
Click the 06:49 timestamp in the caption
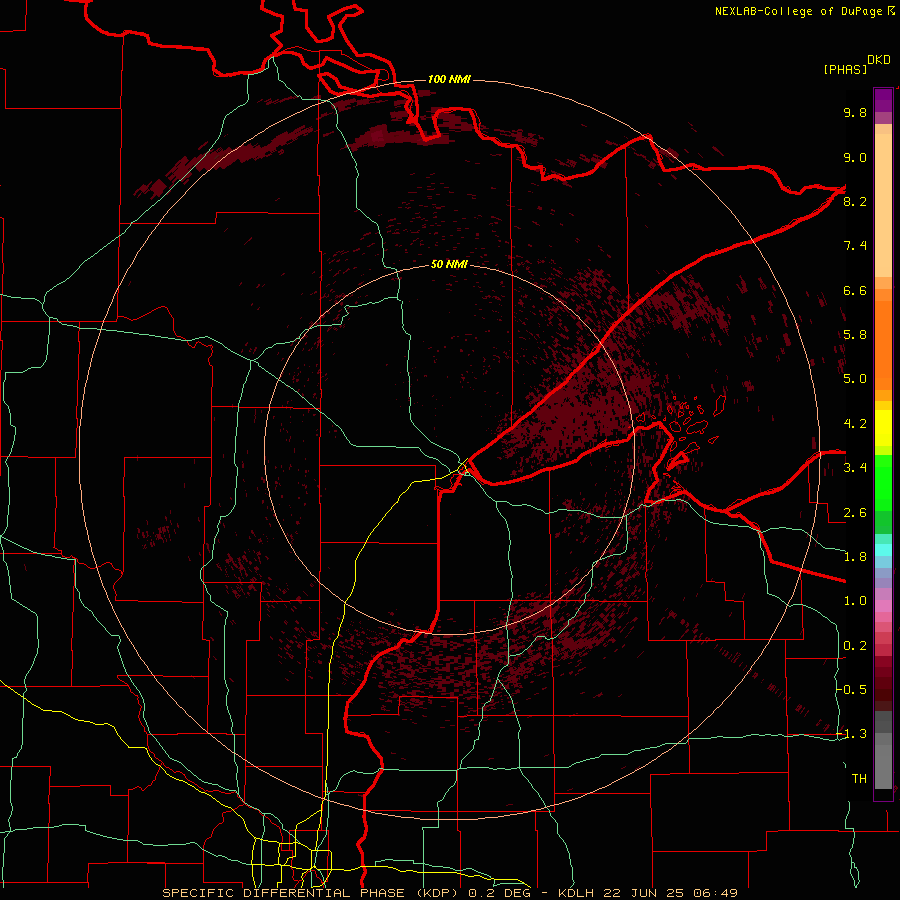pyautogui.click(x=715, y=893)
